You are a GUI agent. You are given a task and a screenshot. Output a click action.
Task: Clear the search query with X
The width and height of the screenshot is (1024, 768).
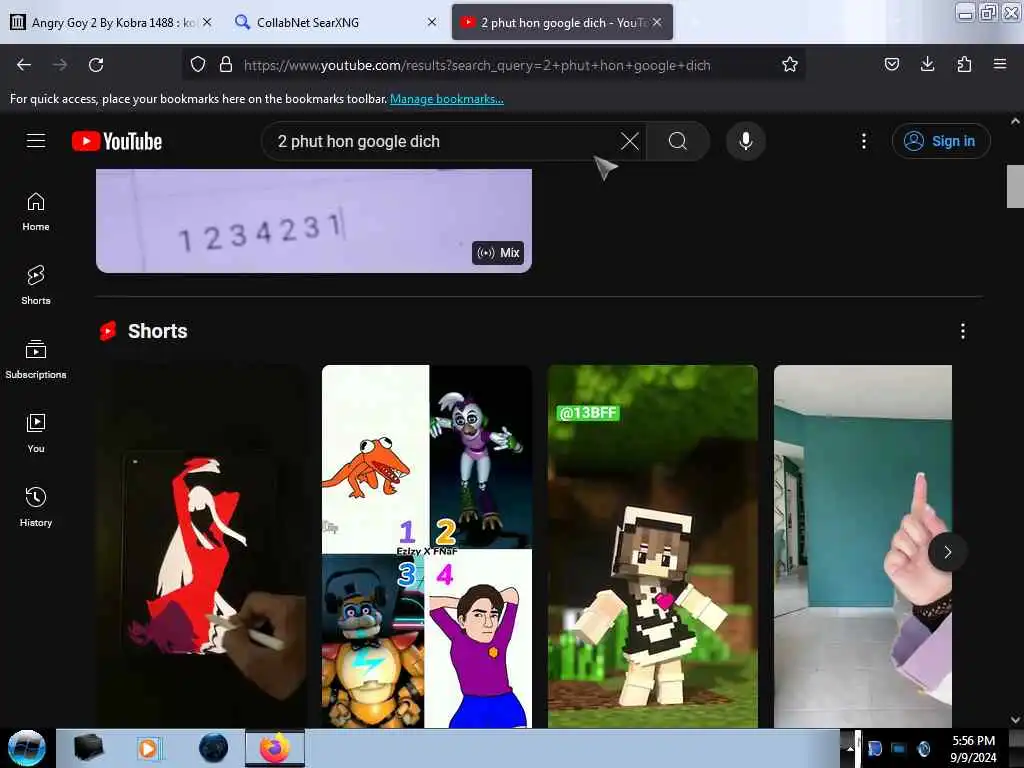[x=630, y=141]
